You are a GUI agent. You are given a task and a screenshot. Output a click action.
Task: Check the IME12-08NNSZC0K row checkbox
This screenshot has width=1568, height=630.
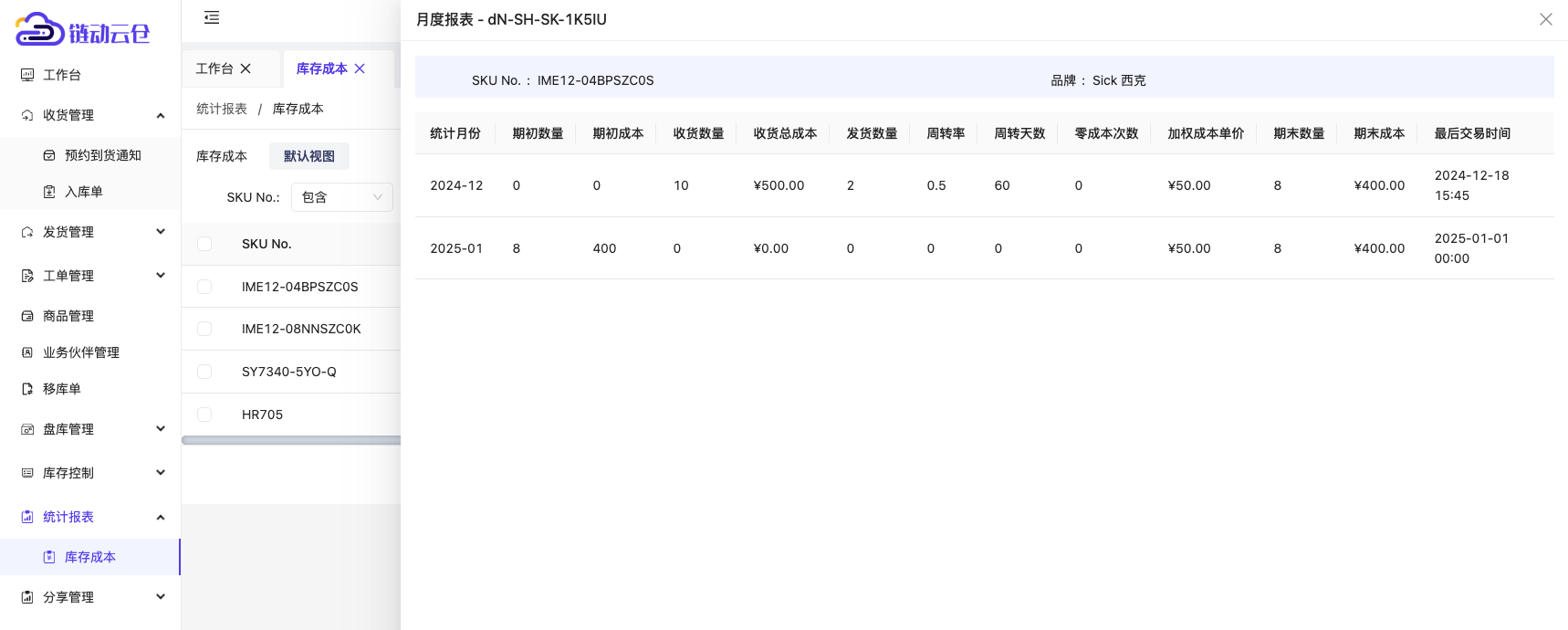[x=204, y=329]
